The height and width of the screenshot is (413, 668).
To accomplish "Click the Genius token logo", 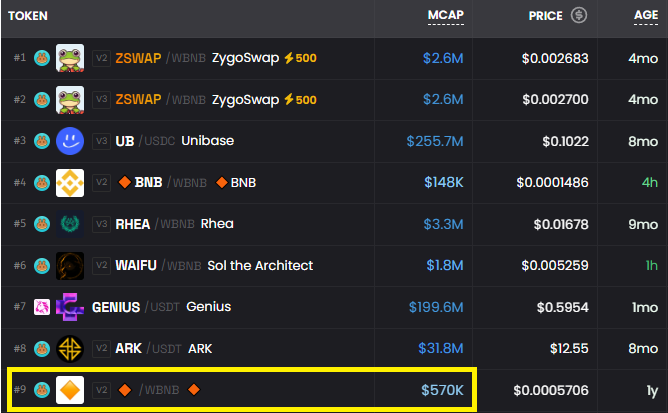I will [x=70, y=307].
